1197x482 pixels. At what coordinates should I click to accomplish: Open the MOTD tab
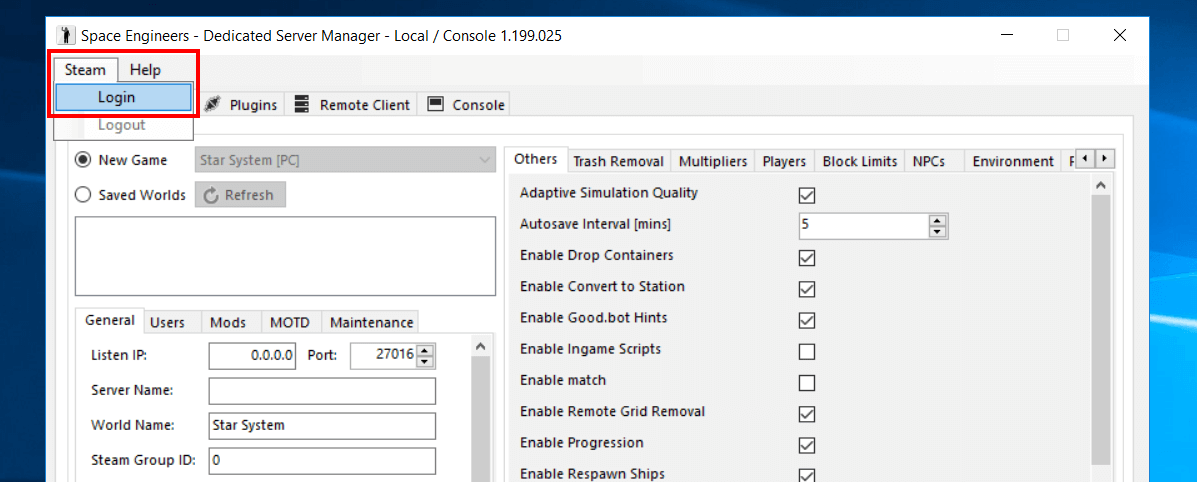(x=290, y=322)
